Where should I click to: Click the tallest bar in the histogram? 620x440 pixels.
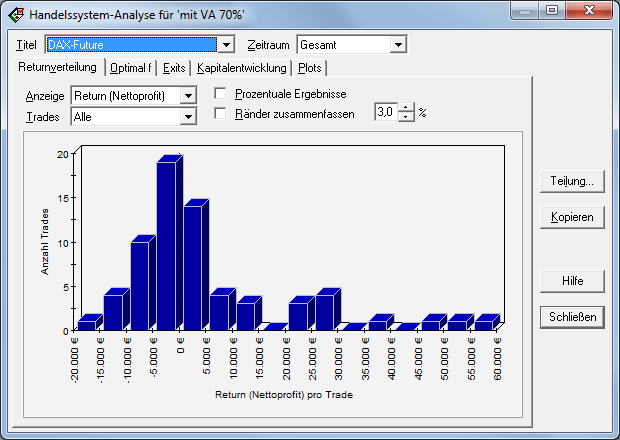click(x=167, y=245)
